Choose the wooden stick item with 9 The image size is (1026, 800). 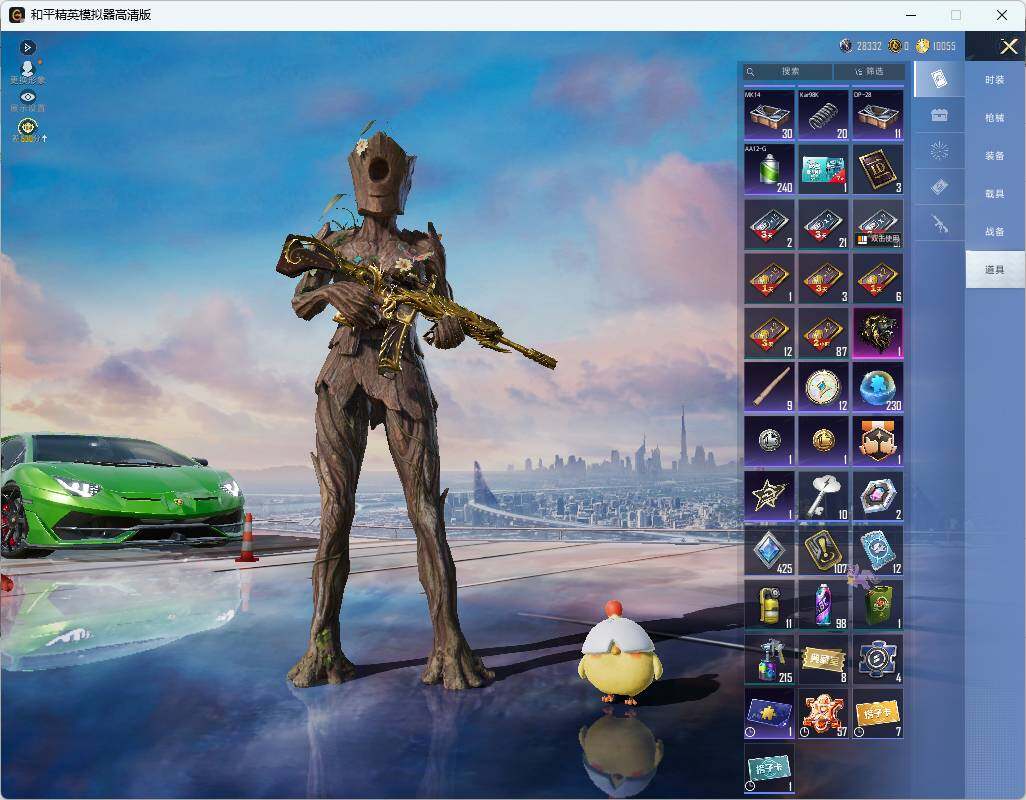770,388
